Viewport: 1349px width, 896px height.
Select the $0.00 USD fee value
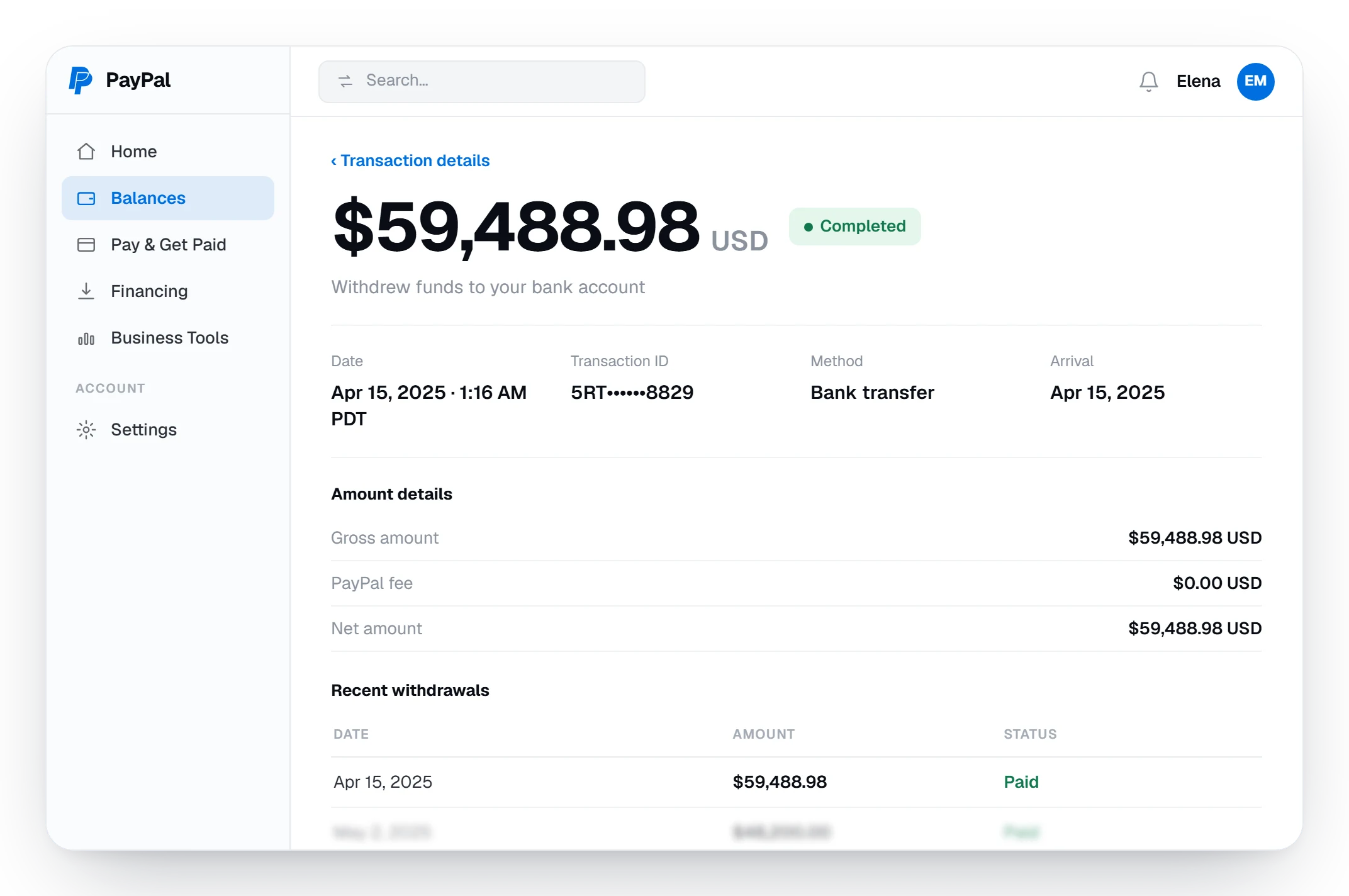tap(1217, 583)
